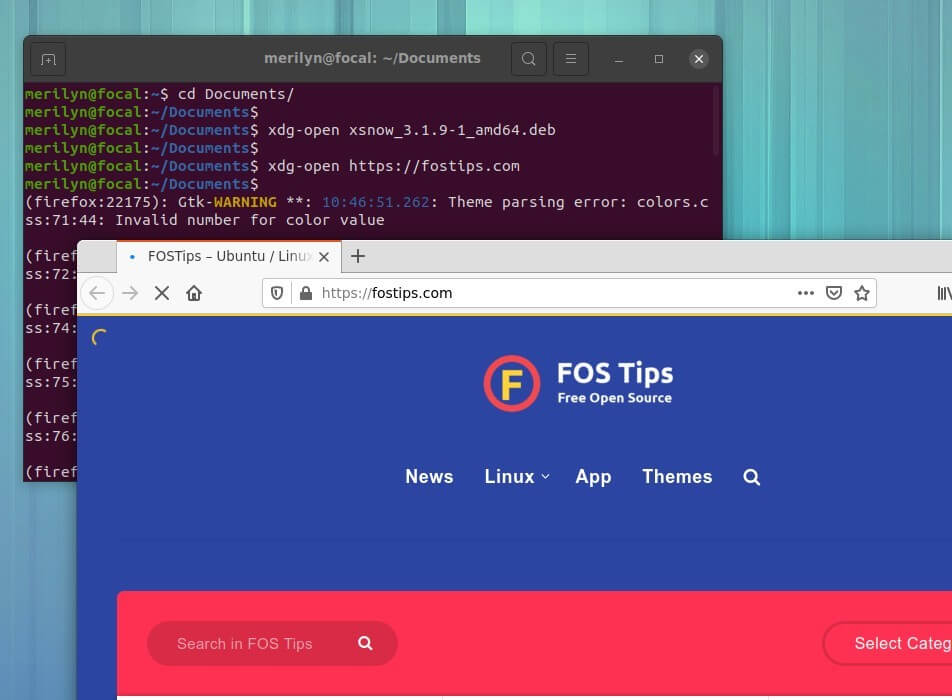Open tracking protection shield icon
952x700 pixels.
278,293
